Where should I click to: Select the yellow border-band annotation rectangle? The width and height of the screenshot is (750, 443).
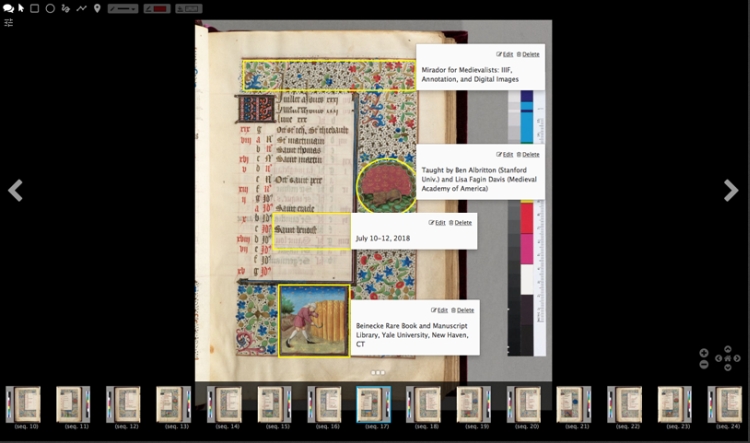[329, 75]
